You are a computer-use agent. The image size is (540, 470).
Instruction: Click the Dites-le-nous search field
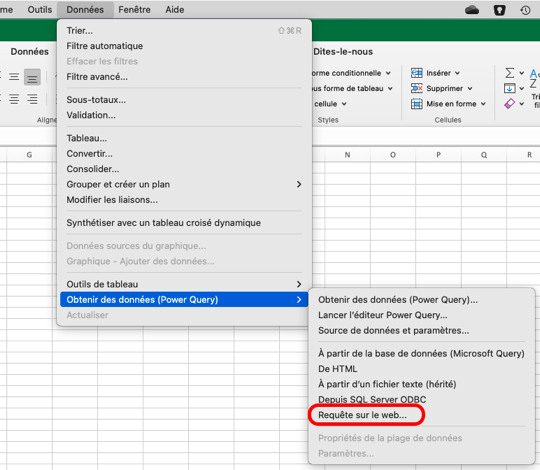tap(343, 52)
